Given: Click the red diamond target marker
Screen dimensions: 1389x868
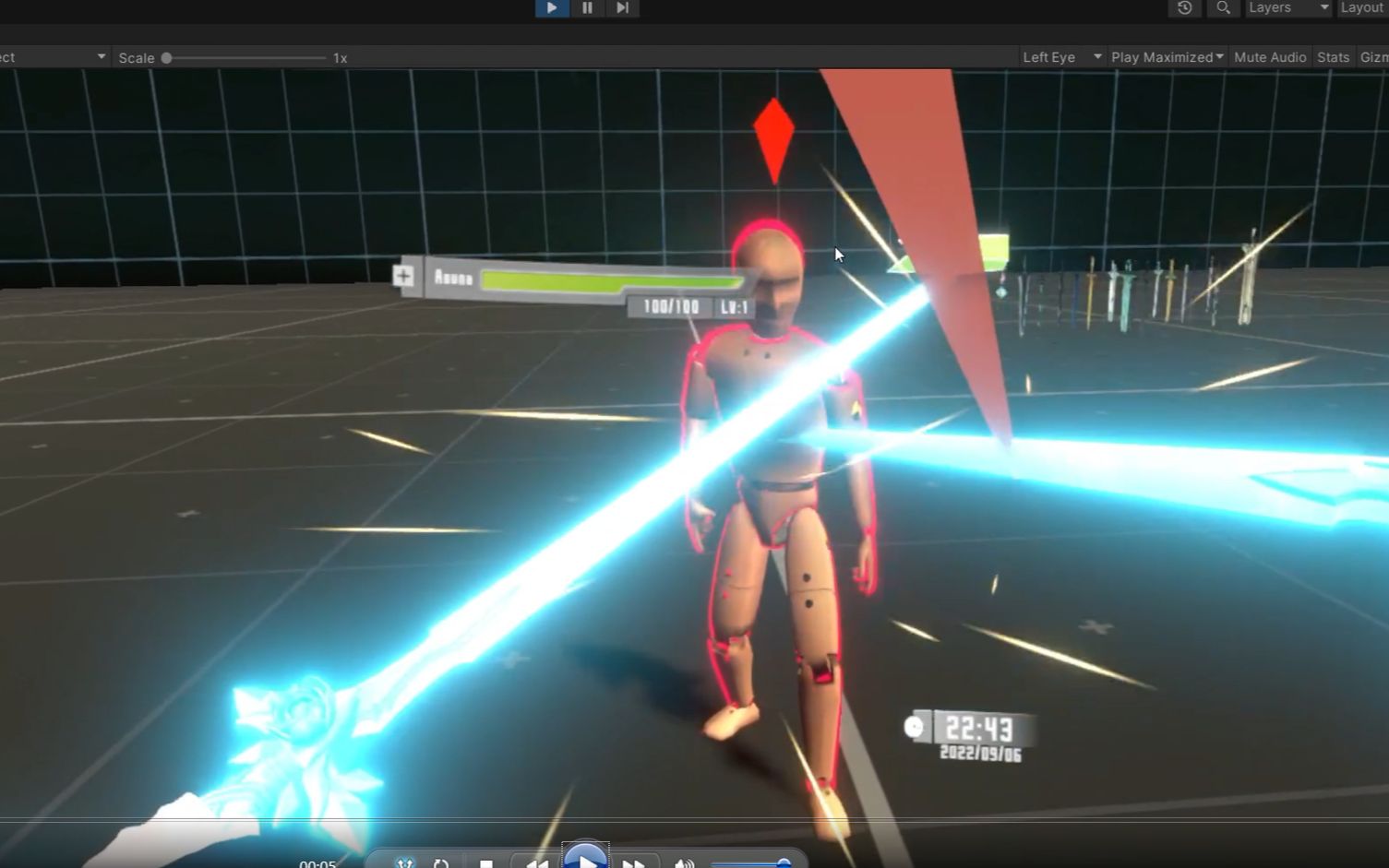Looking at the screenshot, I should click(773, 139).
